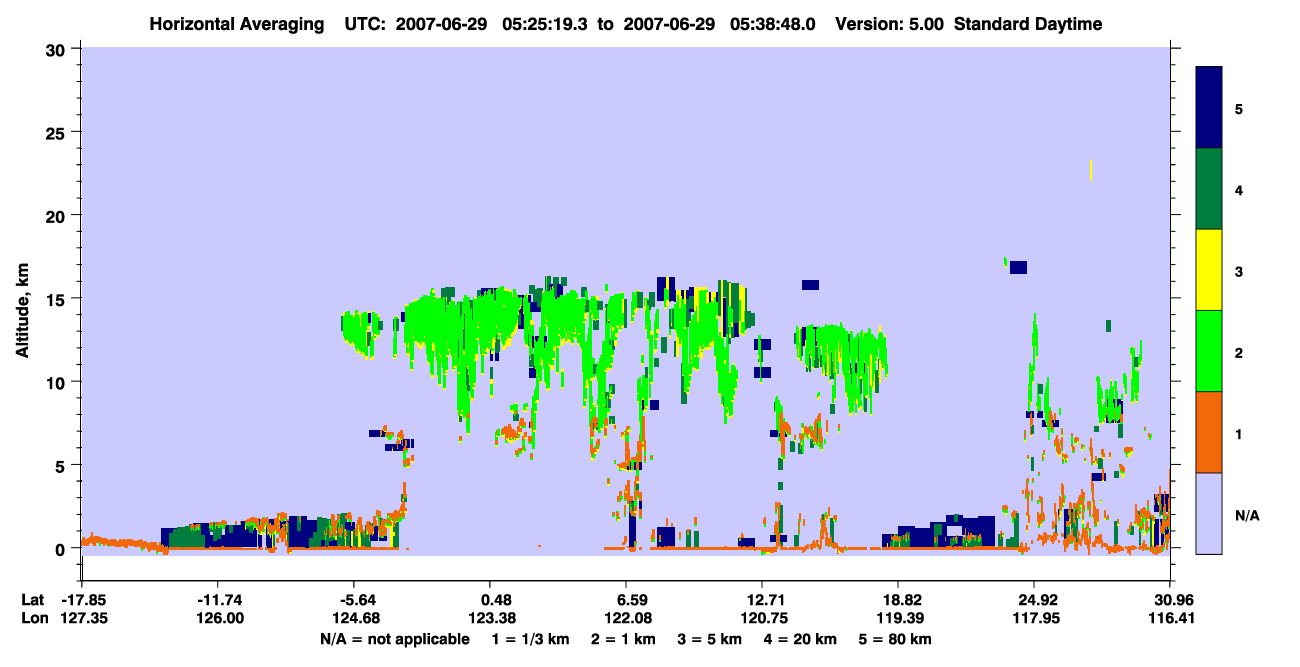Click the 'Lat' row label
1300x667 pixels.
[32, 600]
